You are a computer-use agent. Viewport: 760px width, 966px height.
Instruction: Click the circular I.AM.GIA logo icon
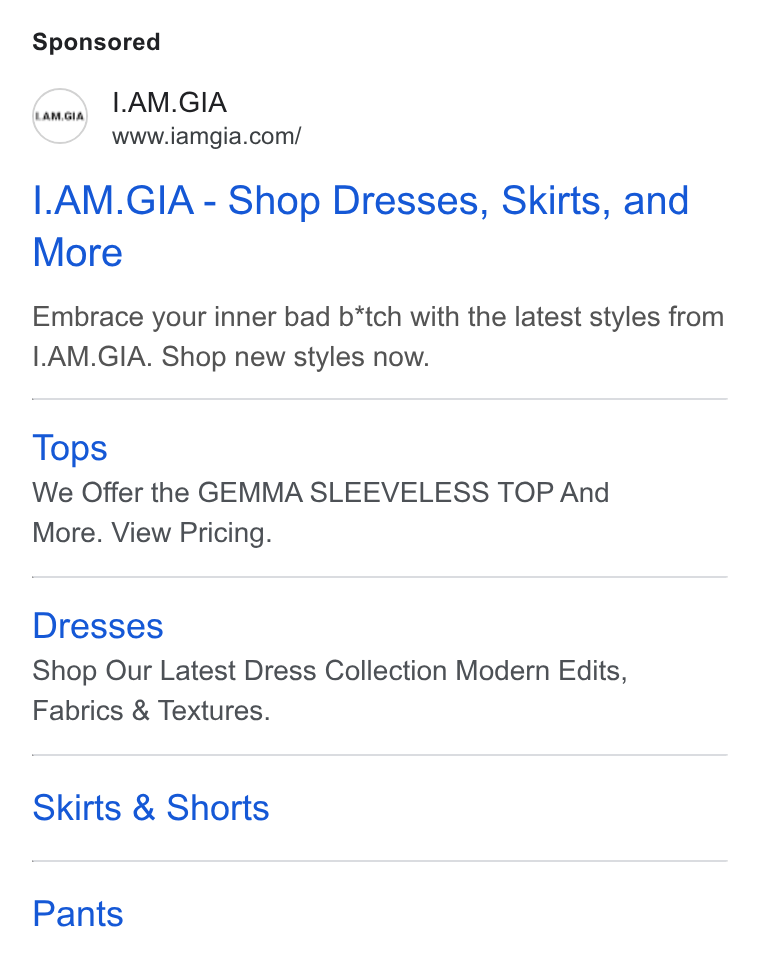60,116
